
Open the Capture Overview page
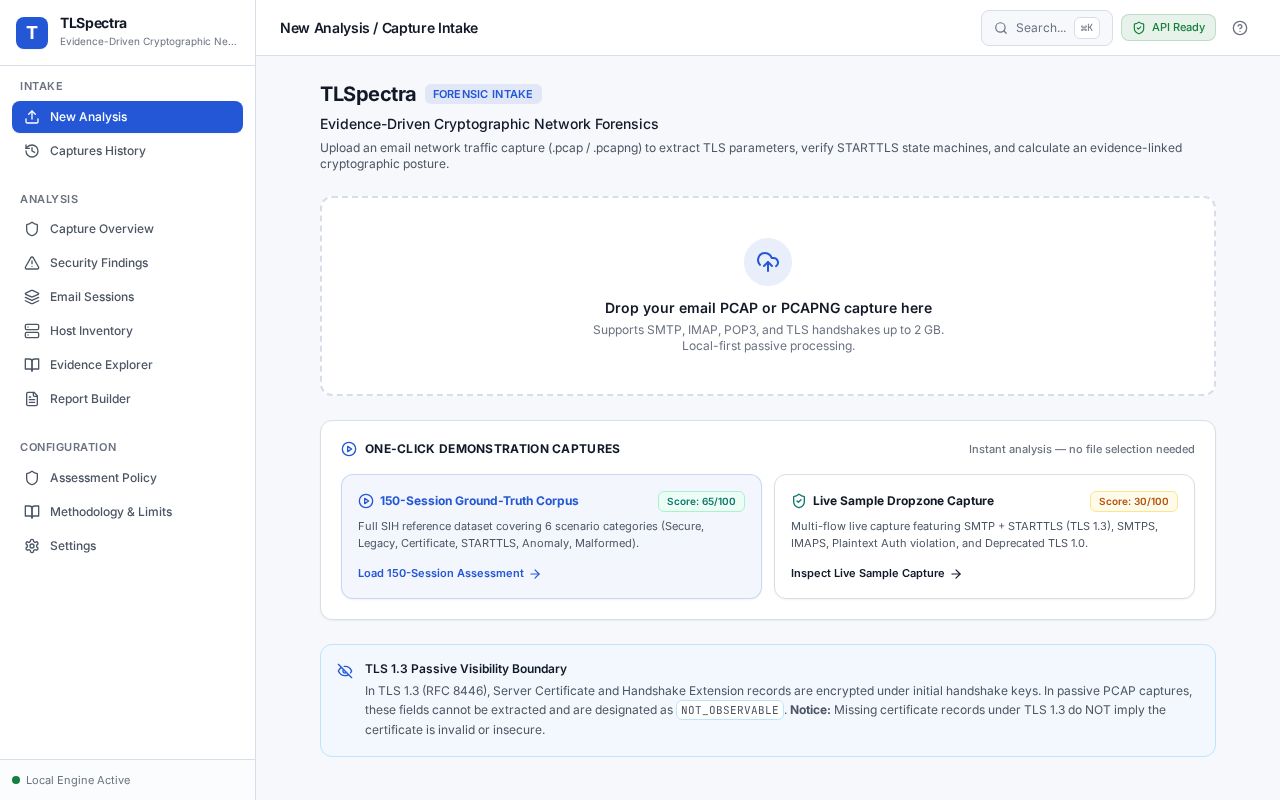(127, 229)
